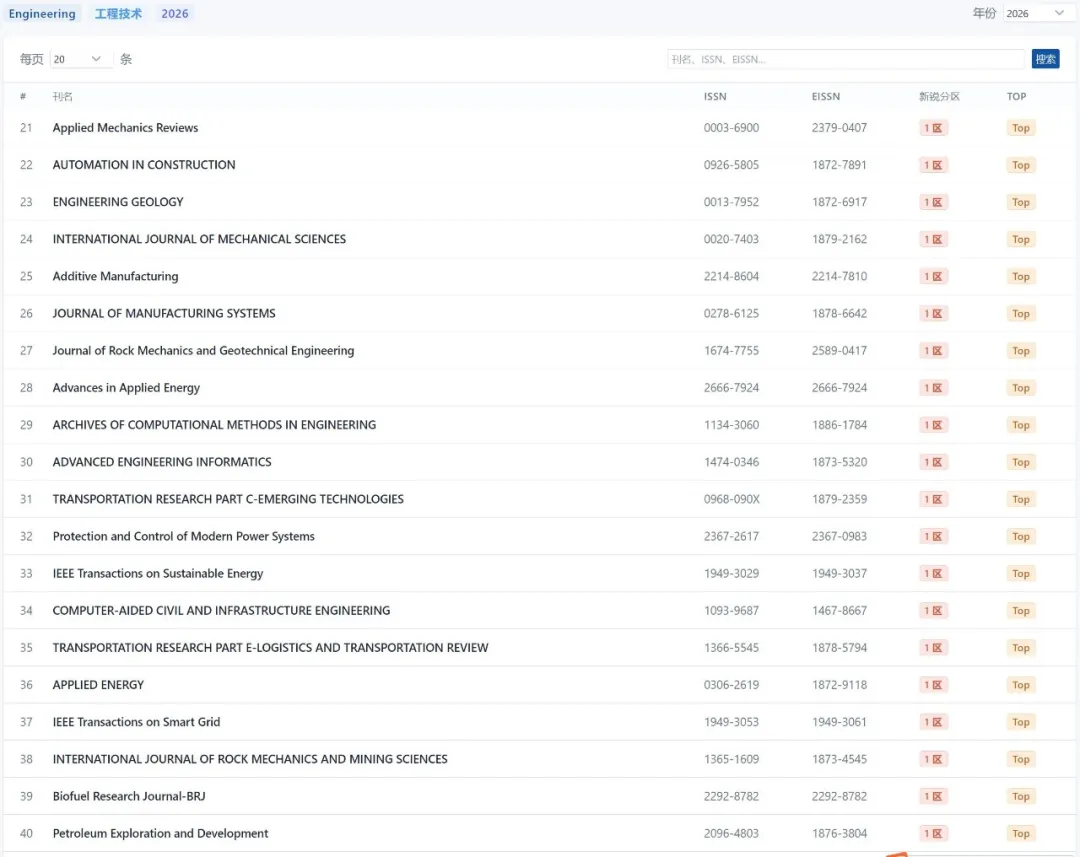Open the rows-per-page 20 dropdown
1080x857 pixels.
pos(80,59)
